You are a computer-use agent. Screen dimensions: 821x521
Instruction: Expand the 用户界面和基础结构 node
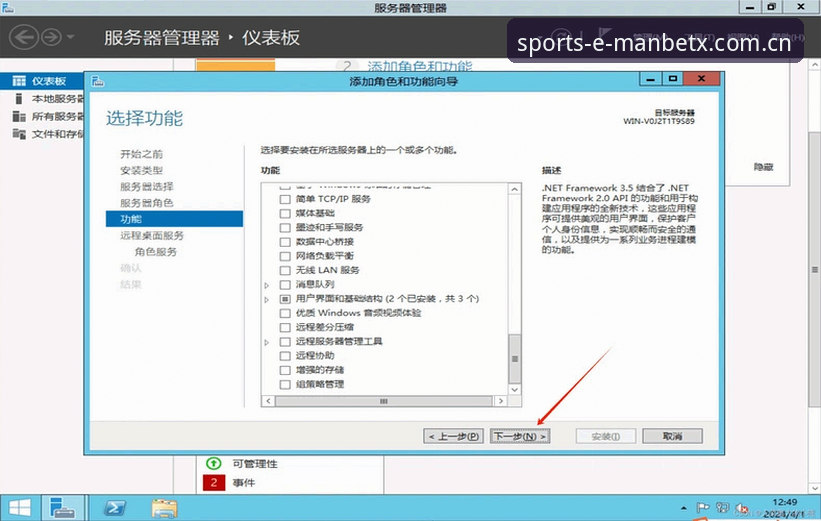267,300
